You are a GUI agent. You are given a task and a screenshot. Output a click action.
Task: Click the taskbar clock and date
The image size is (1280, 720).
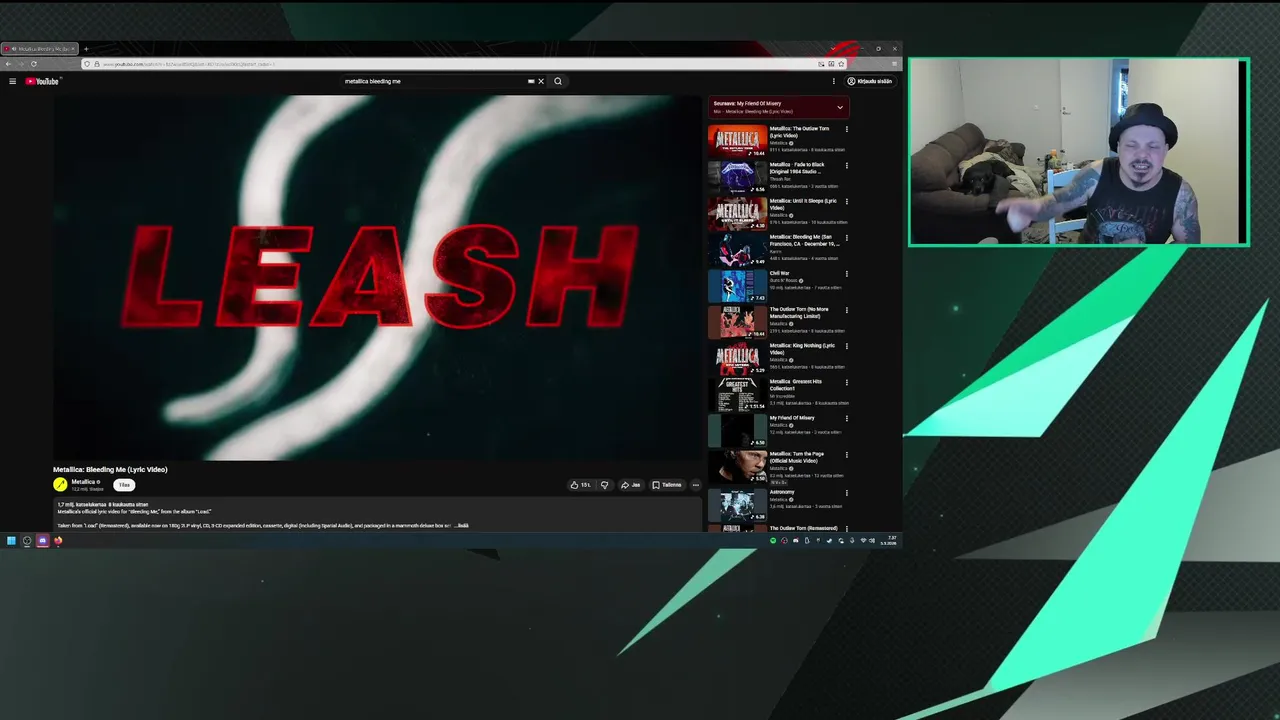(x=890, y=541)
